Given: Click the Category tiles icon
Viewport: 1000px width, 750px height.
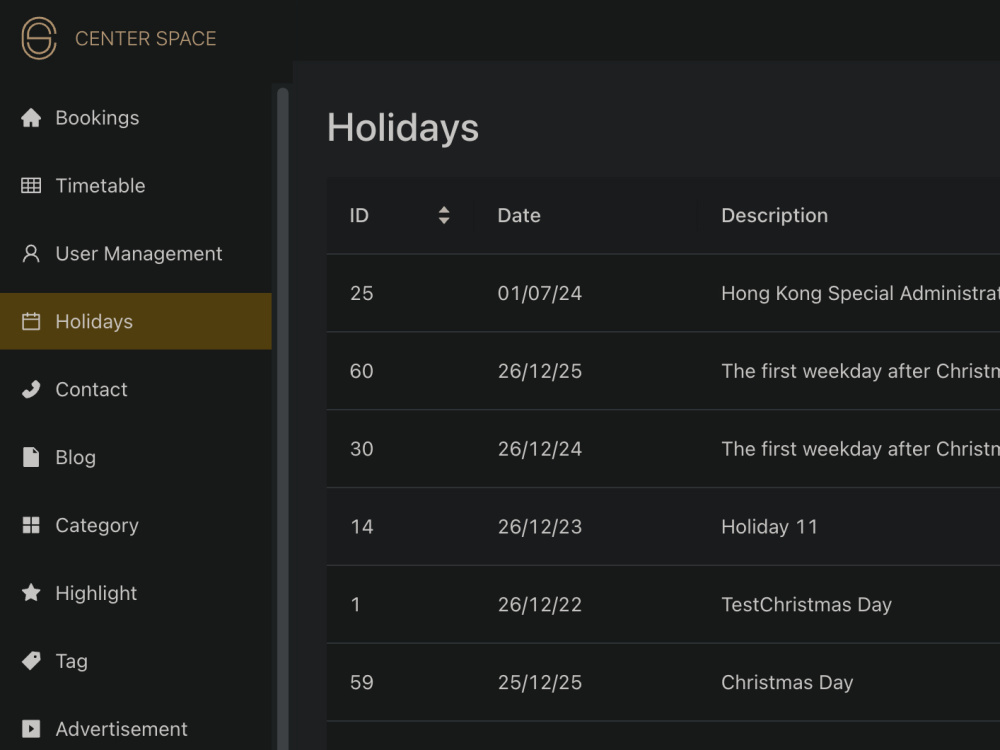Looking at the screenshot, I should tap(31, 526).
